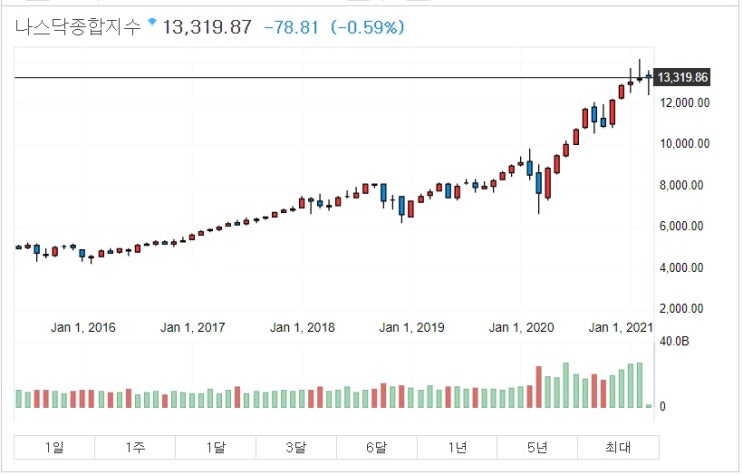Screen dimensions: 743x475
Task: Select the 1주 time range
Action: point(135,448)
